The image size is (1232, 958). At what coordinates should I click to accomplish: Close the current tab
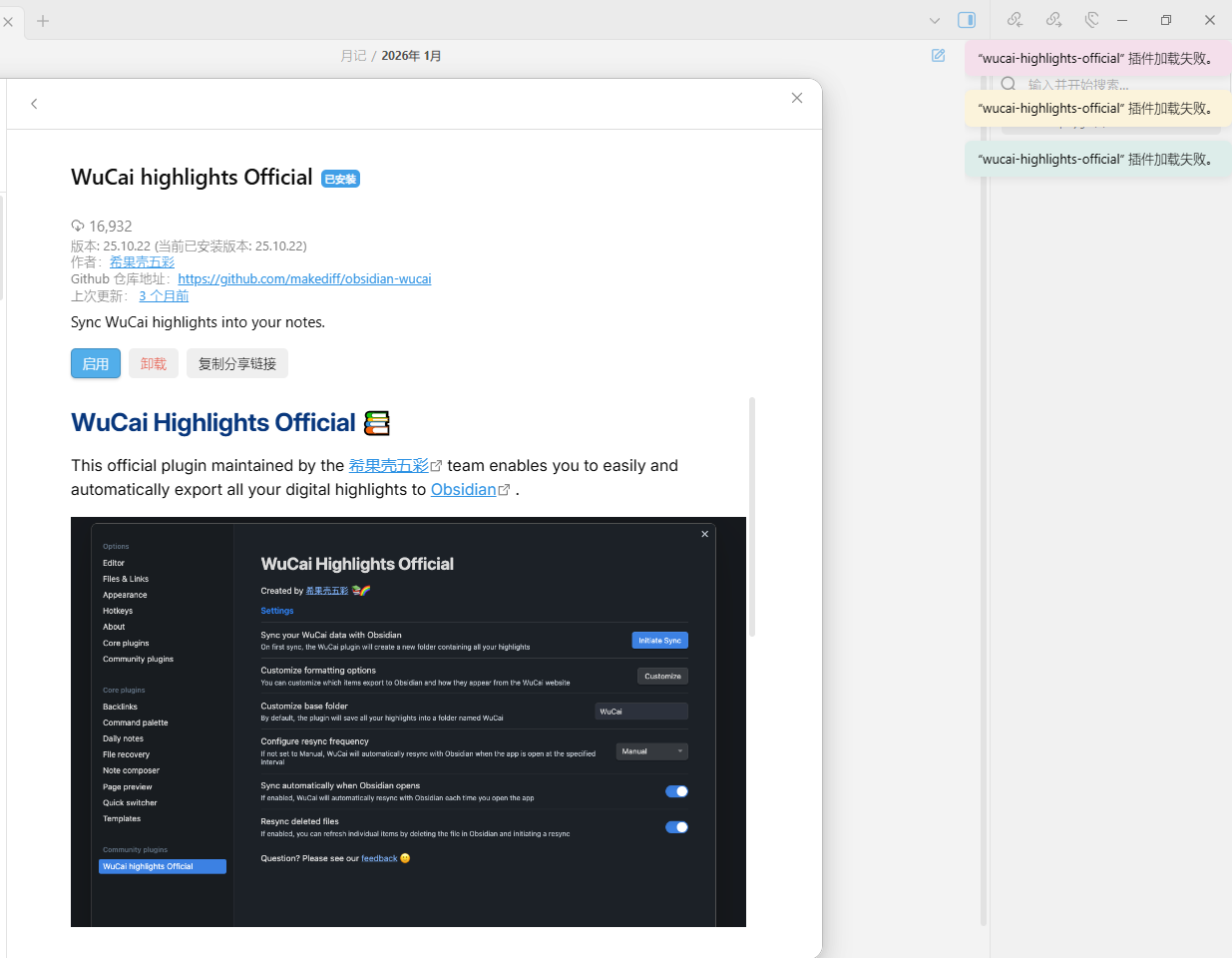(x=8, y=21)
